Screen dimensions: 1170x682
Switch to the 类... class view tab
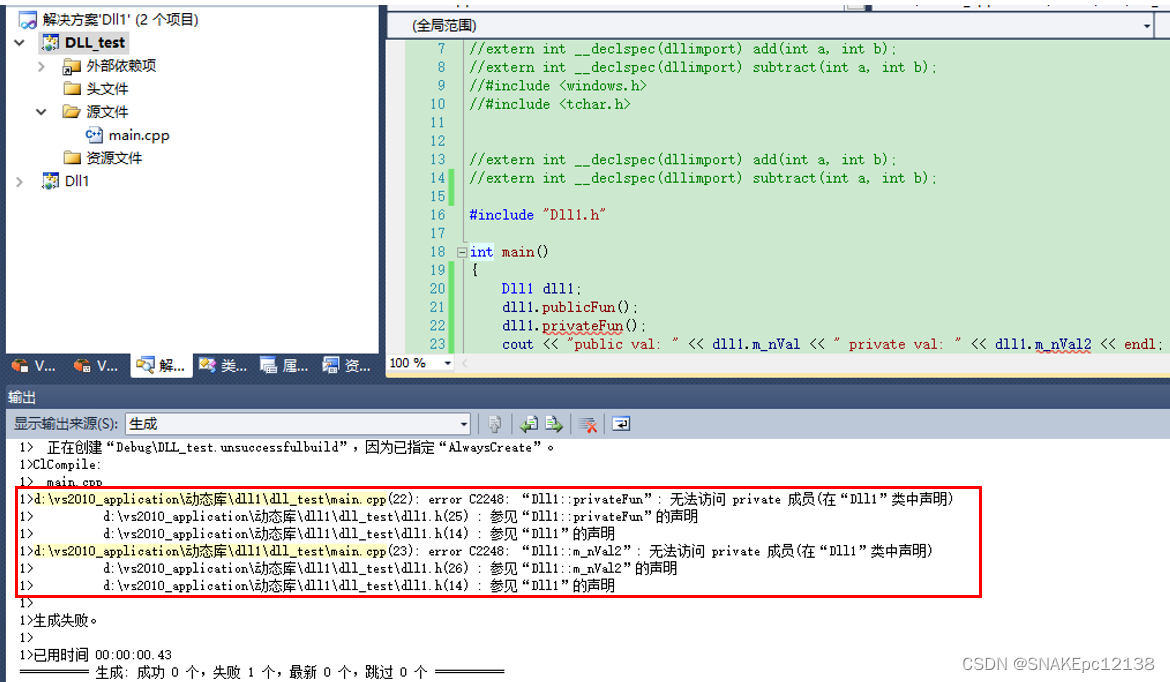222,366
